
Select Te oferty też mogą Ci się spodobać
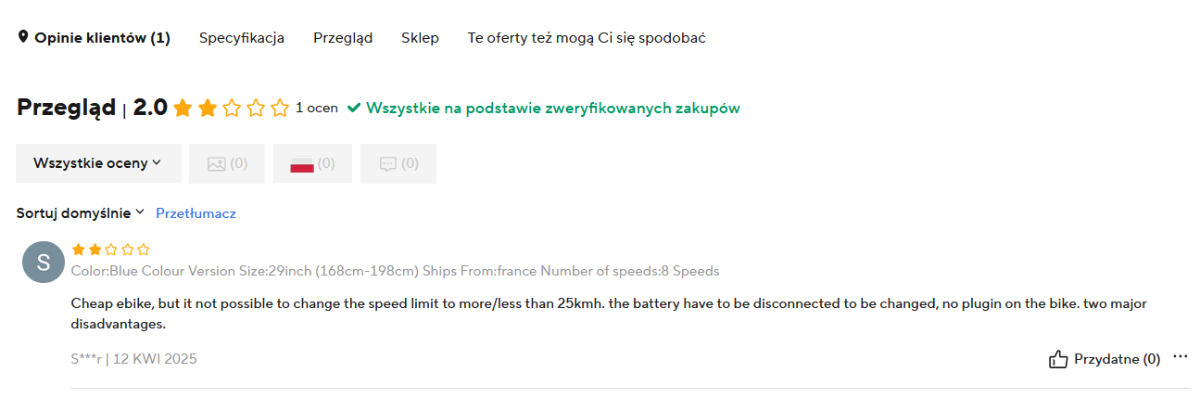(587, 38)
